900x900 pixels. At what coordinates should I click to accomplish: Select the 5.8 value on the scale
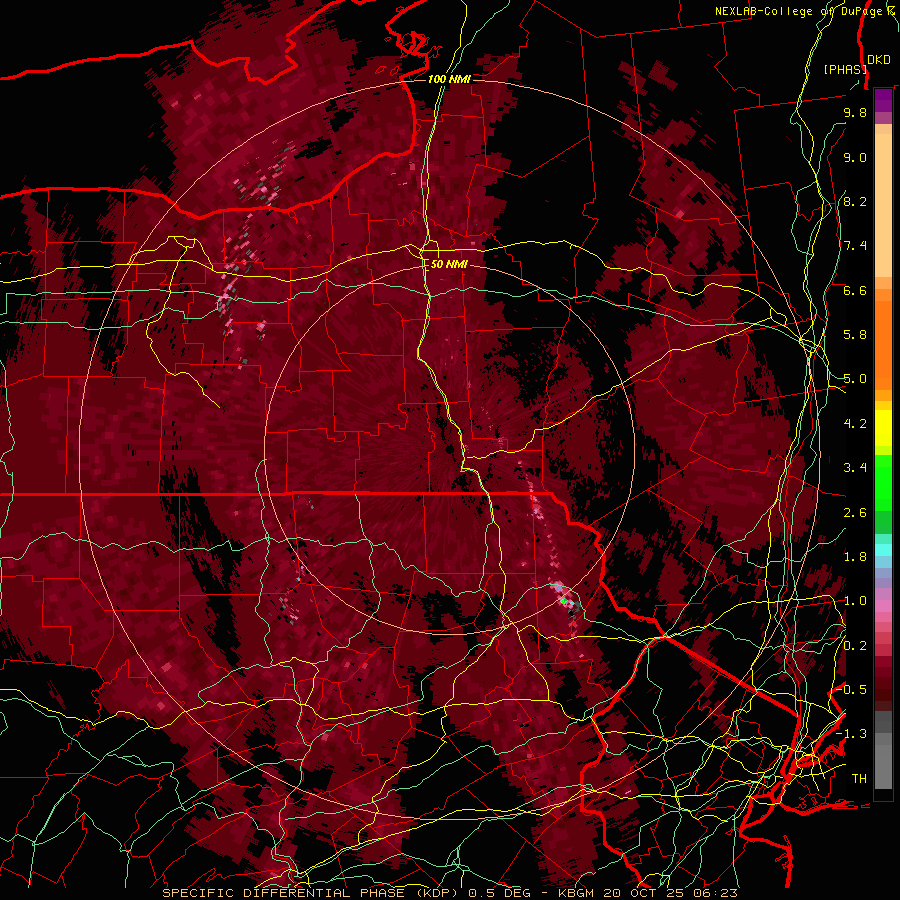[855, 335]
